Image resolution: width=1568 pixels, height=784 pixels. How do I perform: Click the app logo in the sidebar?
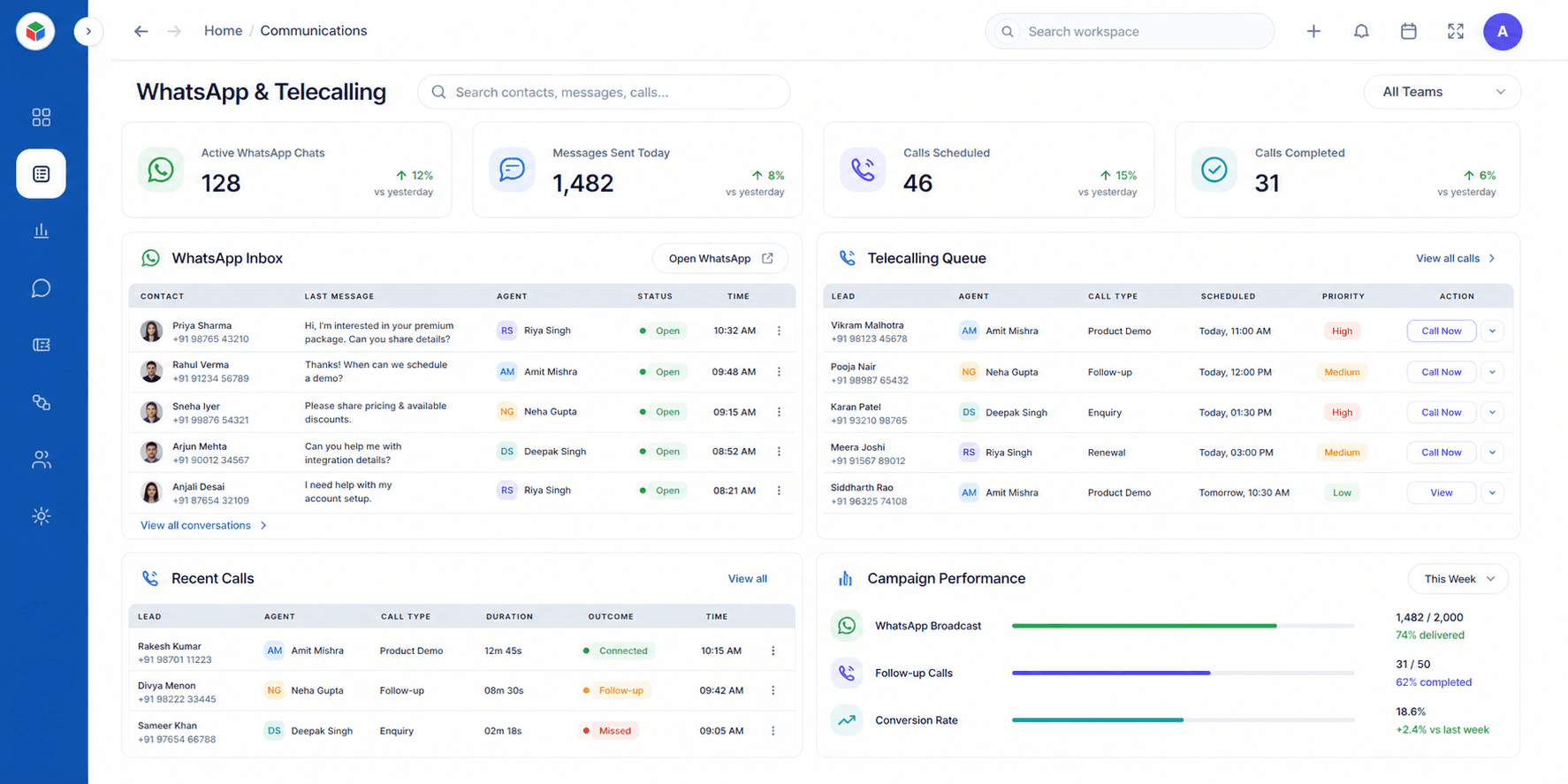[x=35, y=31]
